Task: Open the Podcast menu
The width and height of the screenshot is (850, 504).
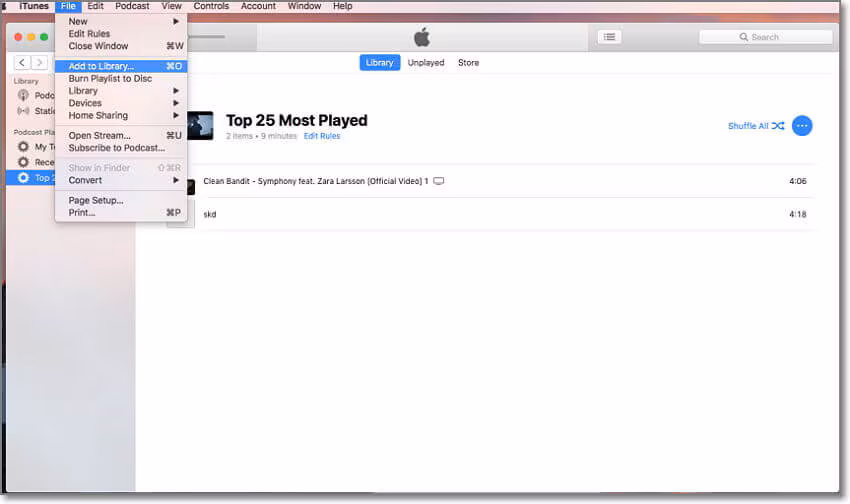Action: [132, 6]
